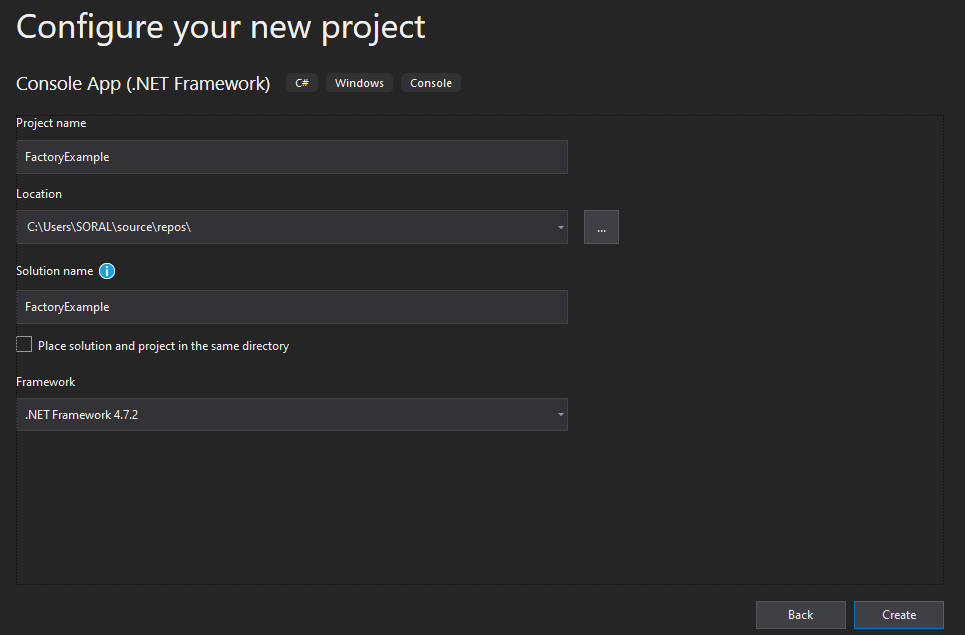Screen dimensions: 965x635
Task: Focus the Project name text field
Action: (x=291, y=157)
